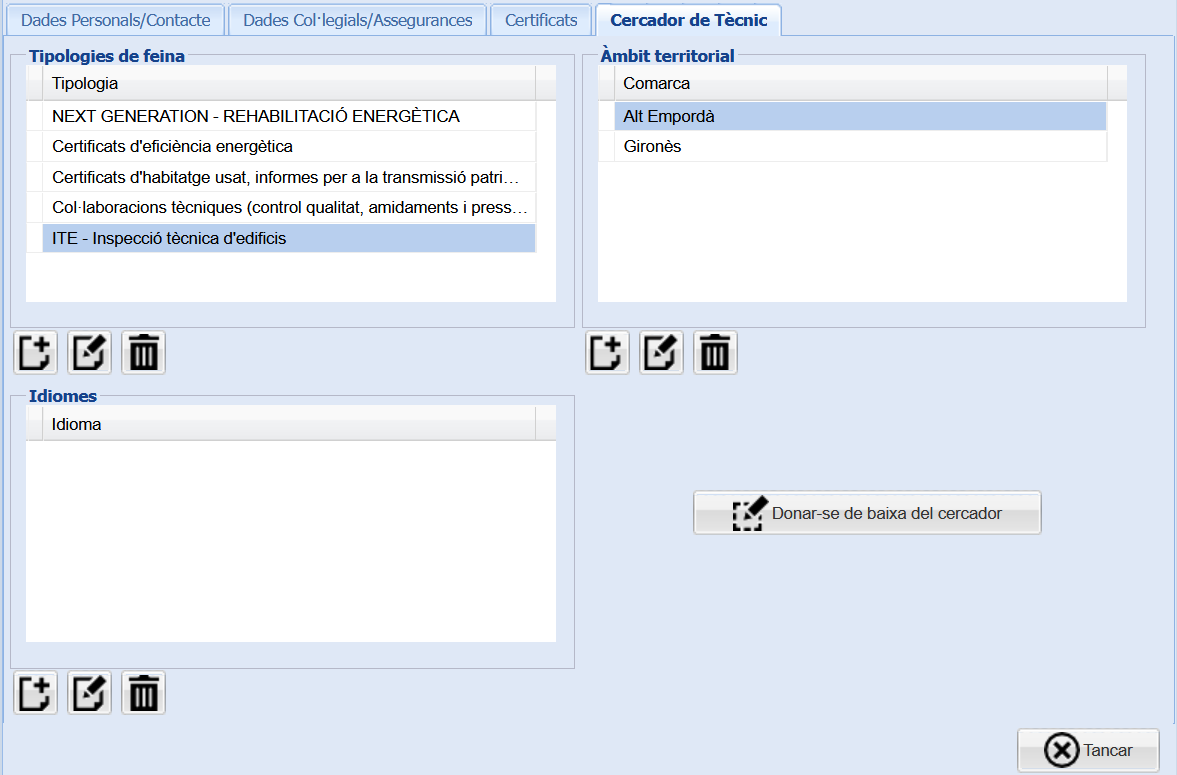Delete the selected Idiomes entry
Image resolution: width=1177 pixels, height=775 pixels.
pyautogui.click(x=143, y=692)
